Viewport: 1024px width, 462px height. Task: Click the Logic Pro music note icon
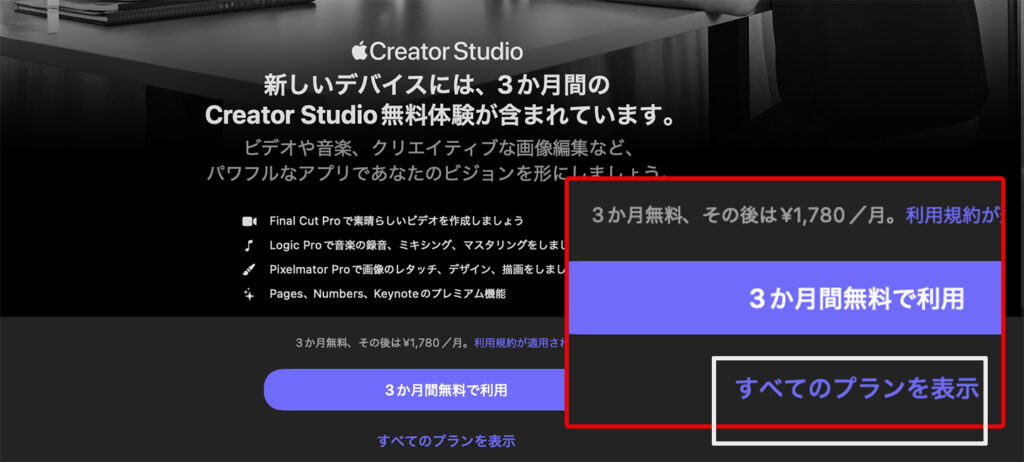click(249, 245)
